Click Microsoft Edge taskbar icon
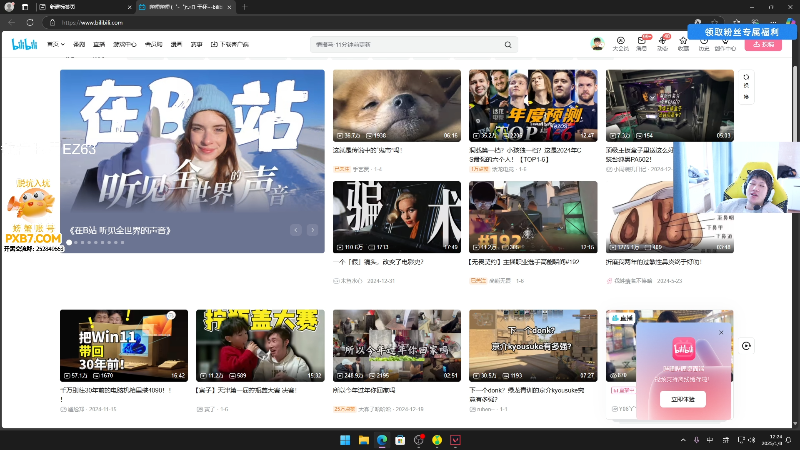 coord(382,440)
